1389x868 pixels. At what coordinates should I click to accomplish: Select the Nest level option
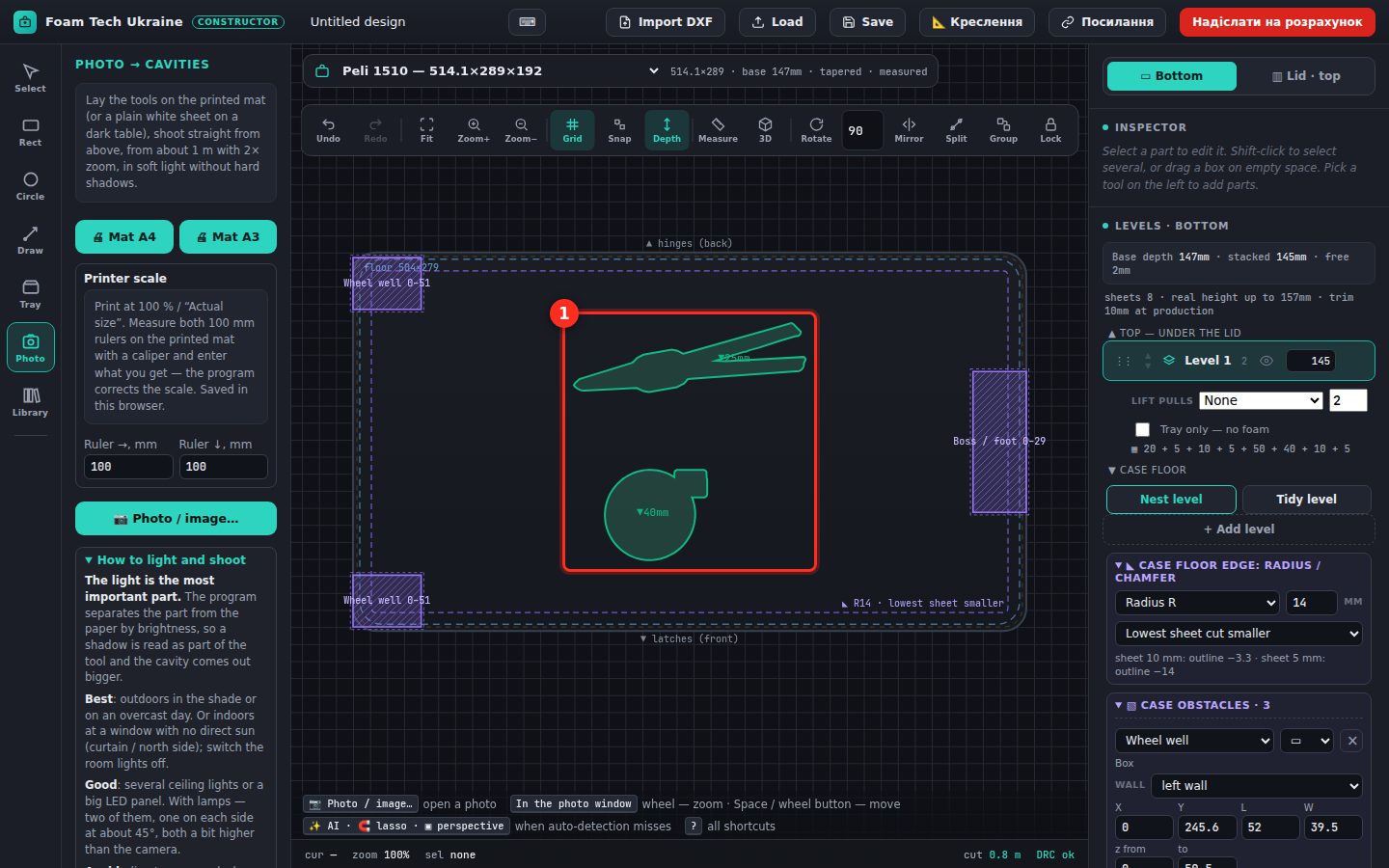pos(1171,499)
